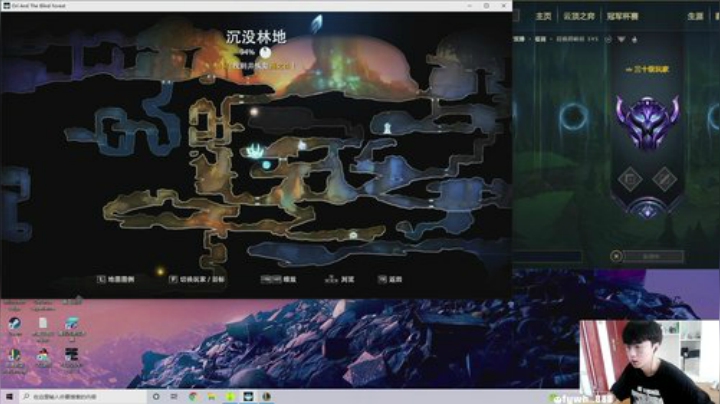
Task: Open the map legend (地图图例)
Action: (116, 279)
